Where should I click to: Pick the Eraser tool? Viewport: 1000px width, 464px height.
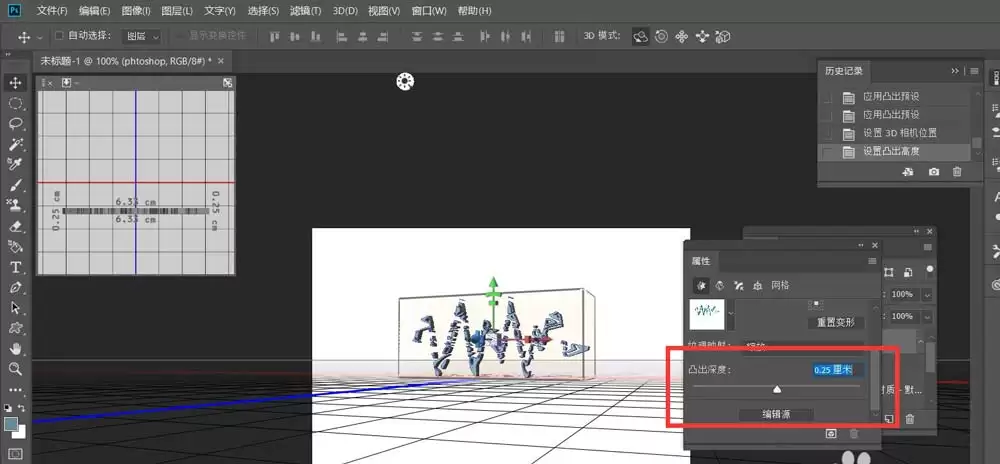pyautogui.click(x=15, y=226)
